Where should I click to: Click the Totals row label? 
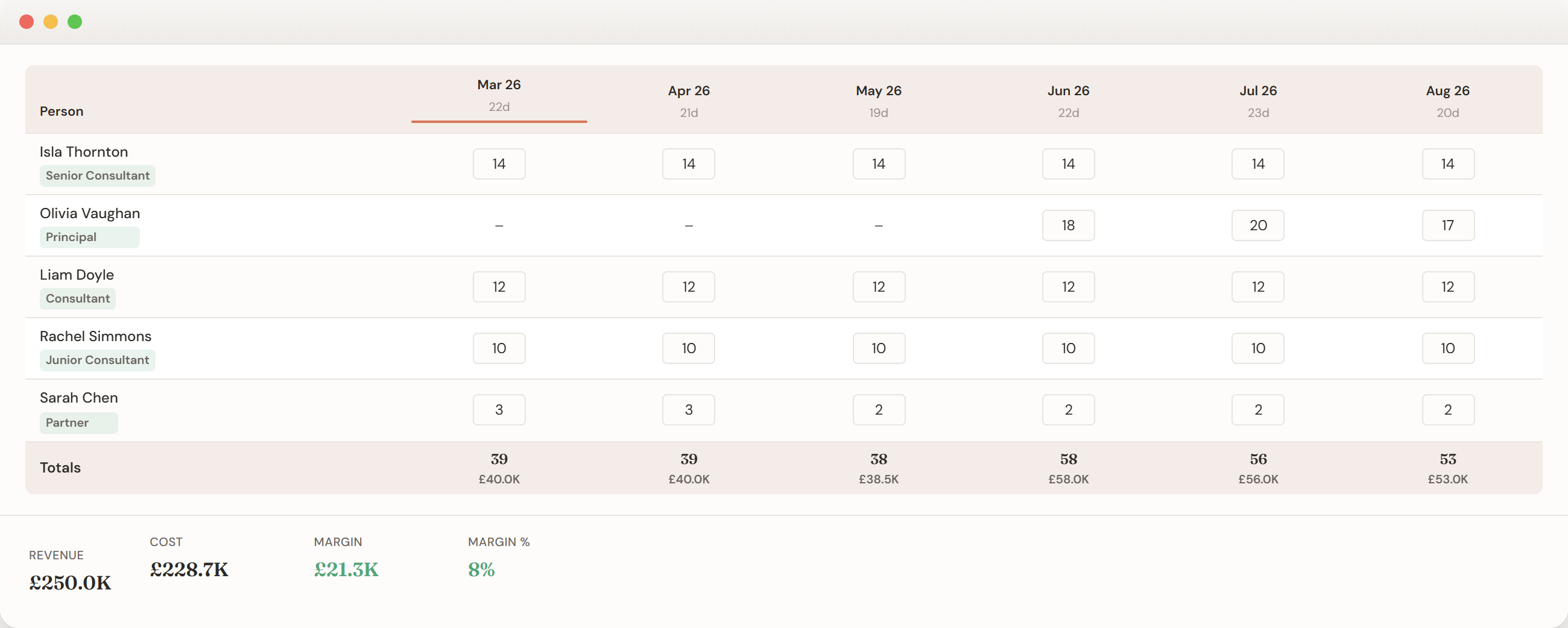(x=60, y=467)
